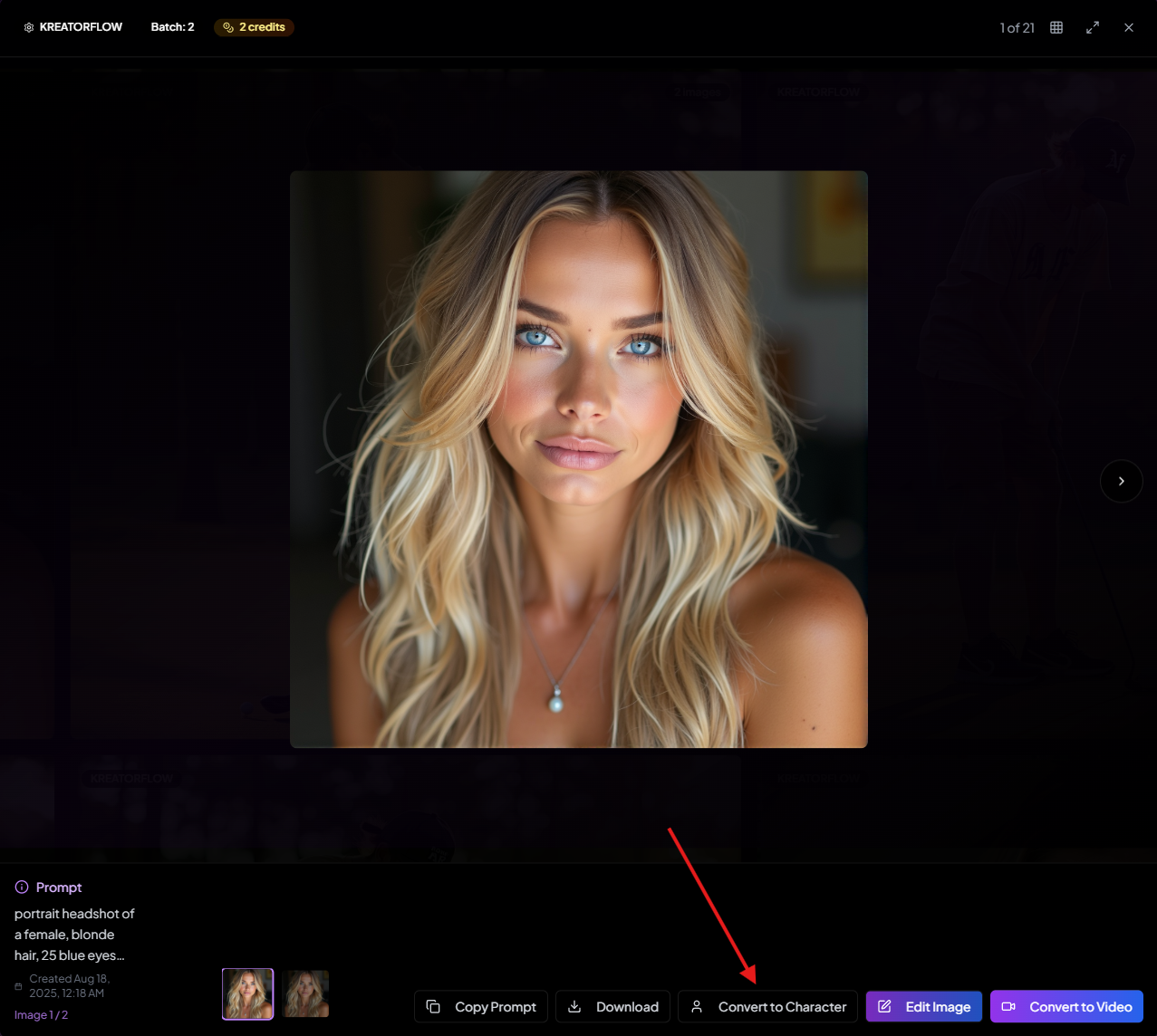Go to the next image with the arrow
The image size is (1157, 1036).
click(1121, 481)
